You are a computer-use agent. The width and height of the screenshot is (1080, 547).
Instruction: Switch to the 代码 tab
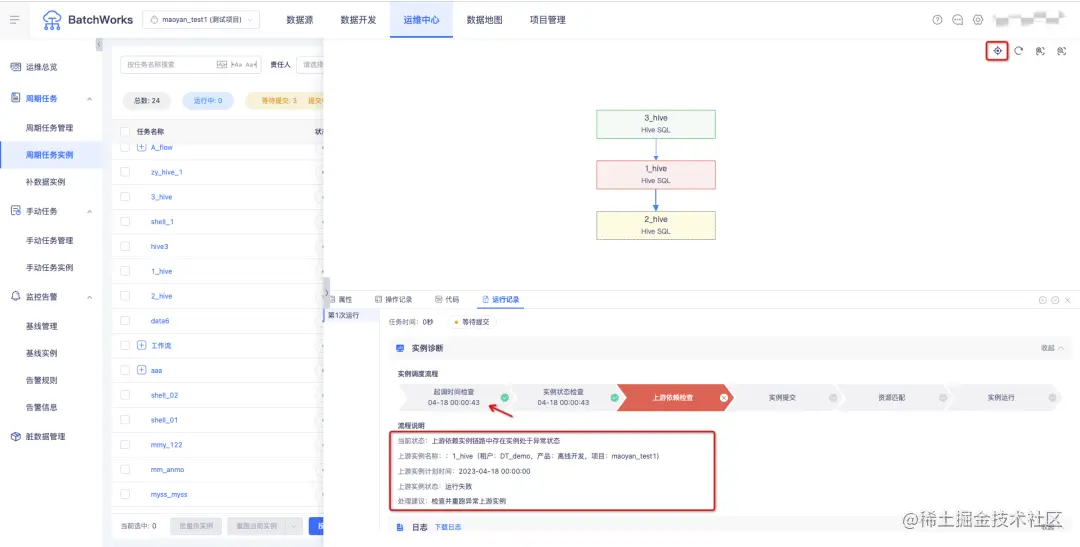click(447, 300)
